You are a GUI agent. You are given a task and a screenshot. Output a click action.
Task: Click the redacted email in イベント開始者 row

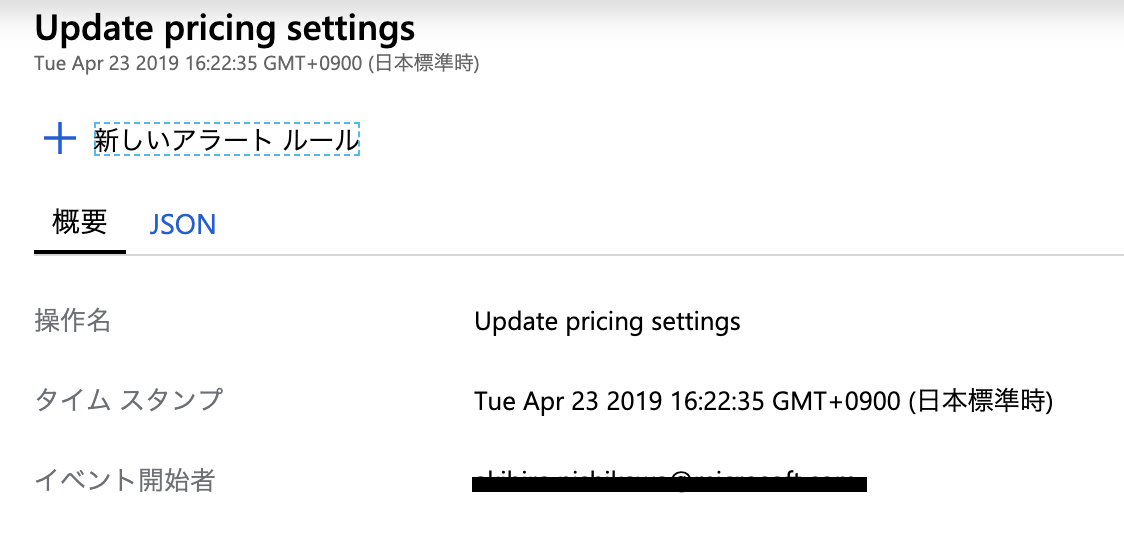[x=669, y=483]
